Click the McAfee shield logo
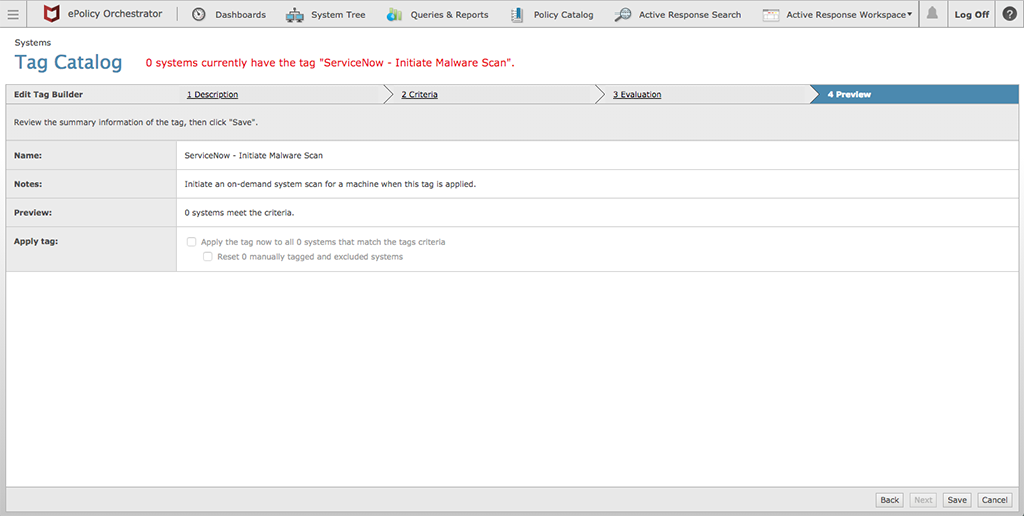Viewport: 1024px width, 516px height. 51,14
